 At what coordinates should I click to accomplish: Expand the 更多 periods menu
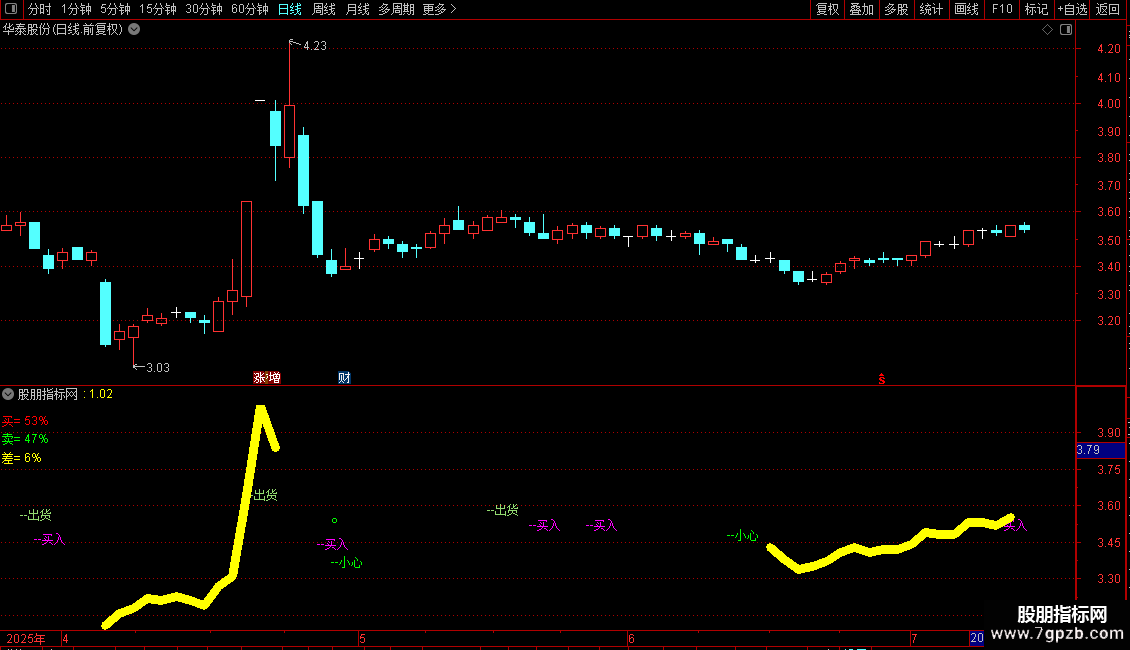pyautogui.click(x=439, y=9)
